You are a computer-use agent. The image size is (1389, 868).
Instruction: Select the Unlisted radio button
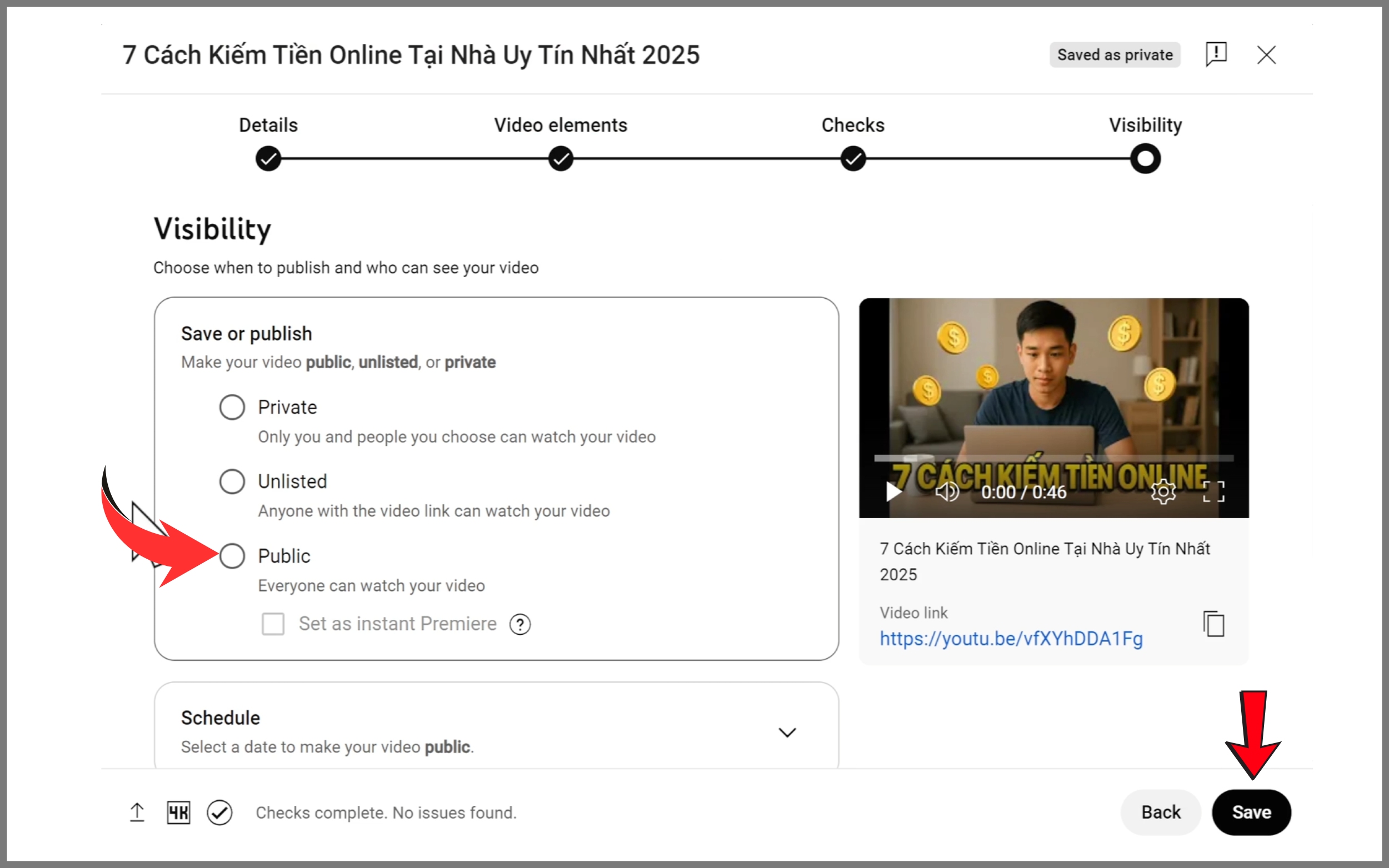(x=232, y=481)
